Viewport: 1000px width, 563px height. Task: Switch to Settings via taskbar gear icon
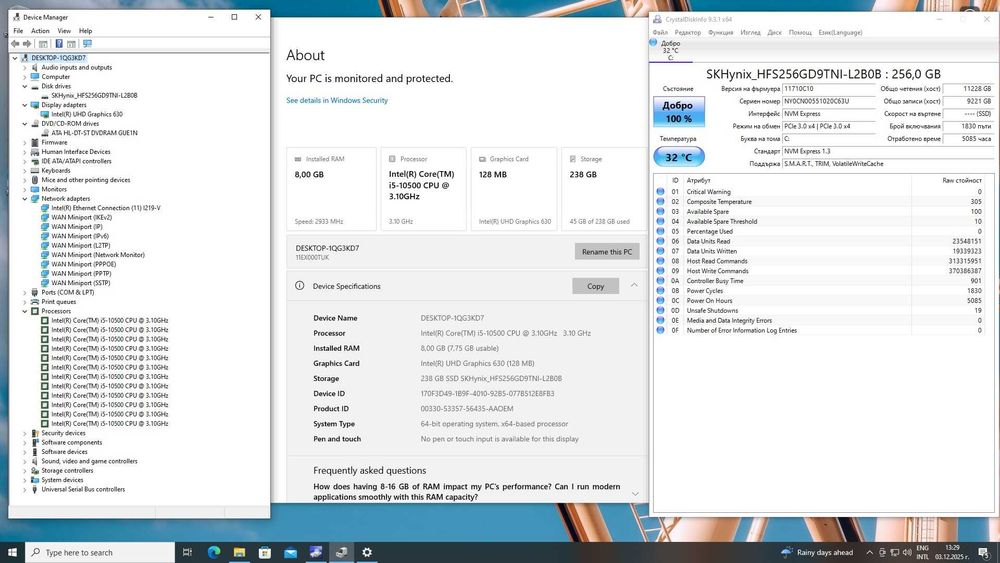pos(367,552)
